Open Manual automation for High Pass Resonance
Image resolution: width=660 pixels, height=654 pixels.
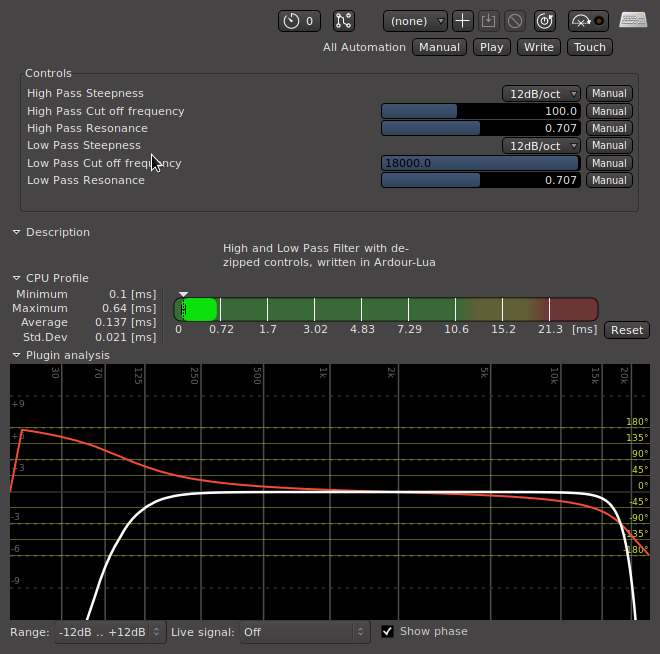click(x=609, y=128)
